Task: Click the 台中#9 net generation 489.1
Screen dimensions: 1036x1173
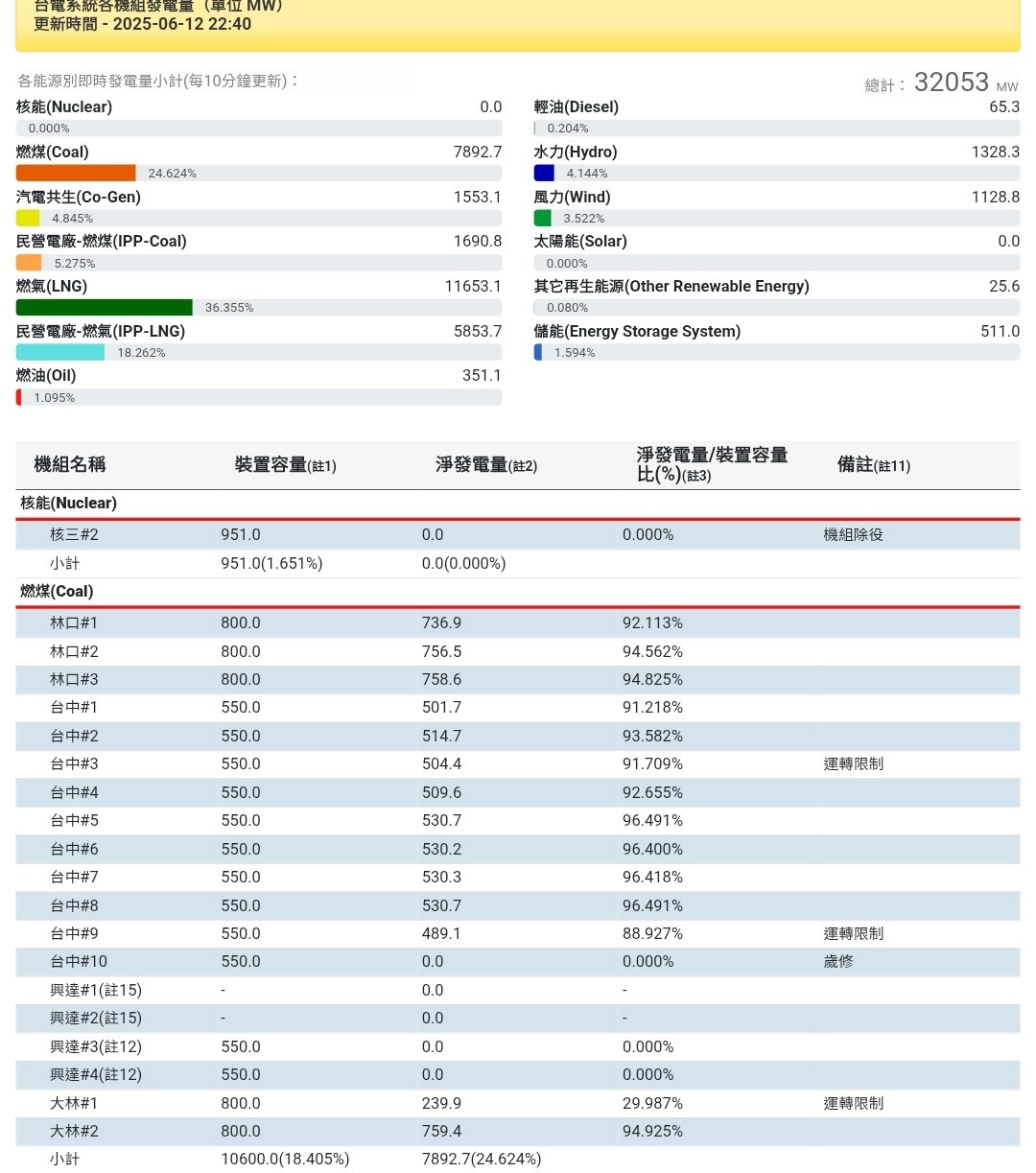Action: coord(441,934)
